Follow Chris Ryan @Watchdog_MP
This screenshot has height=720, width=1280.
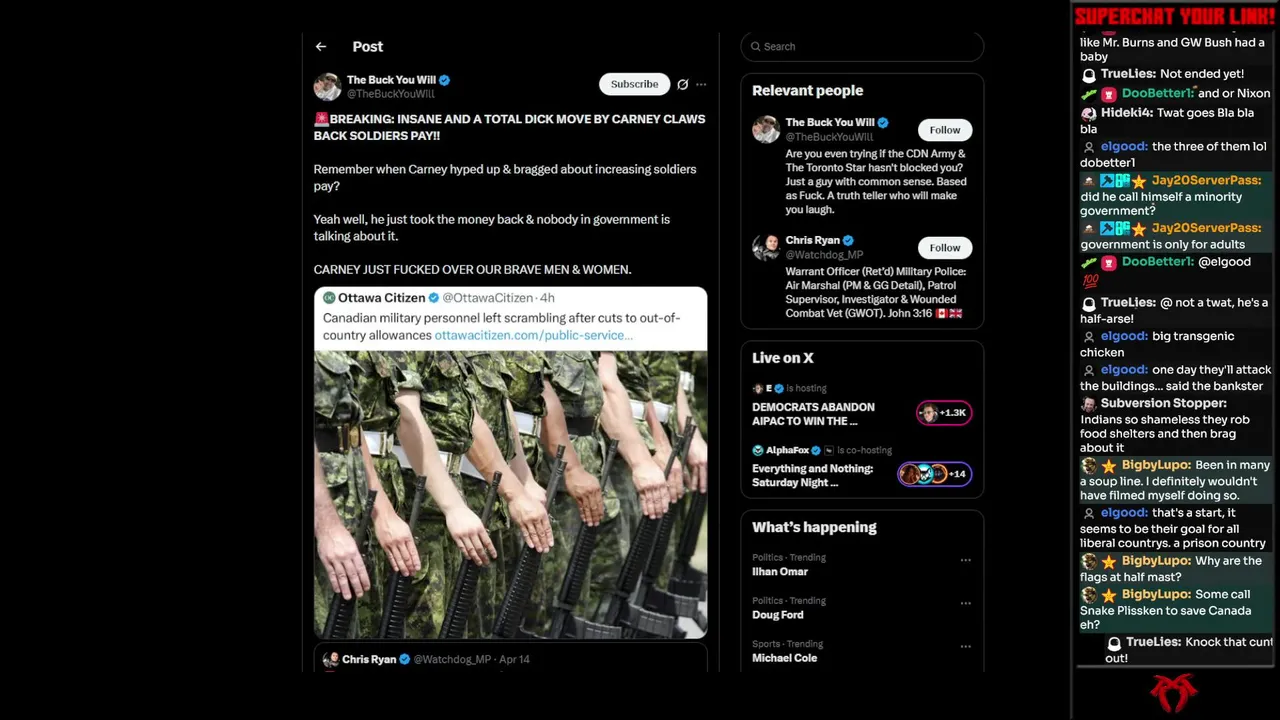tap(944, 247)
